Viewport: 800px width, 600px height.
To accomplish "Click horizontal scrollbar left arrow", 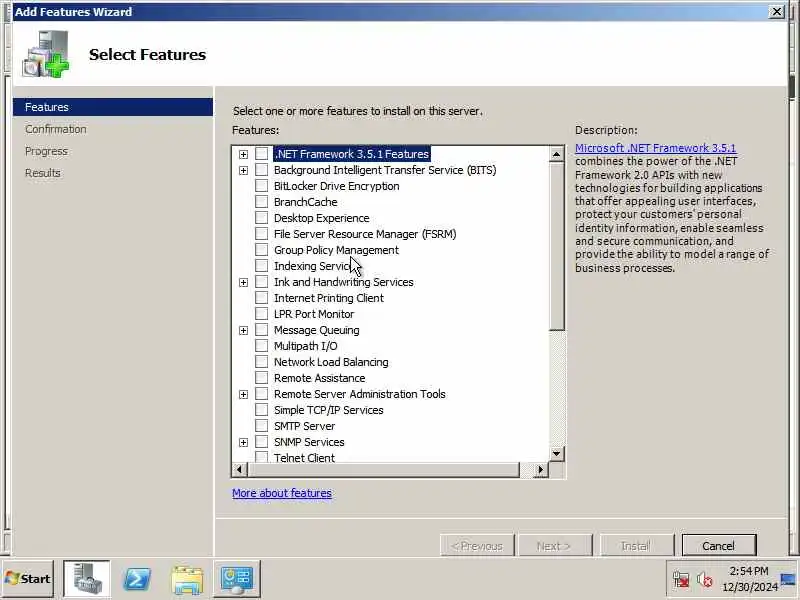I will pos(239,469).
